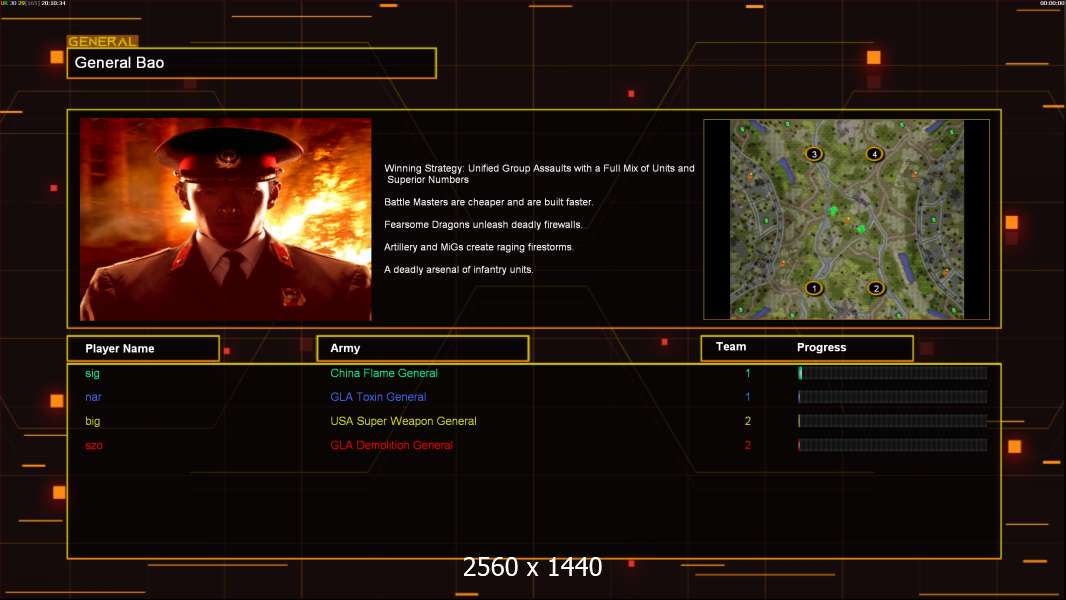
Task: Click start position marker 1 on the map
Action: pos(814,288)
